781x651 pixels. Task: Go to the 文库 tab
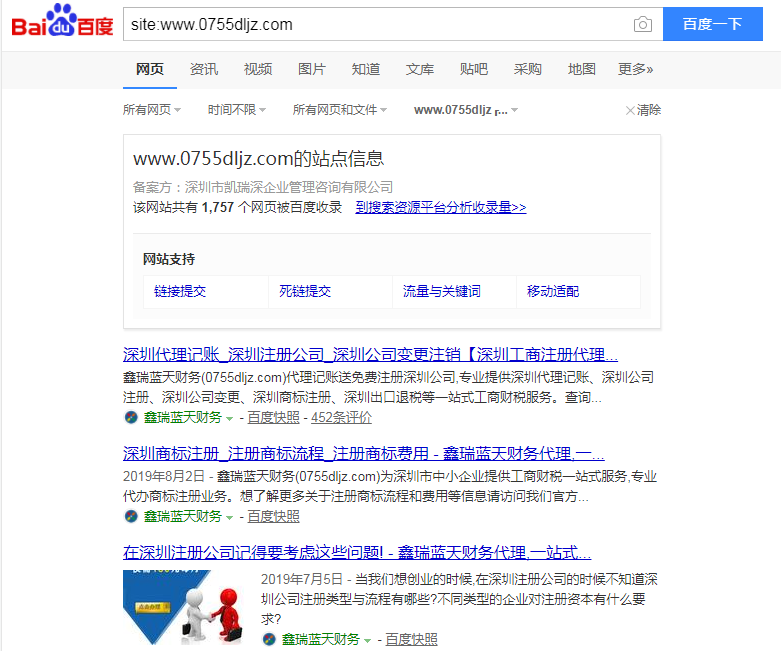tap(419, 69)
